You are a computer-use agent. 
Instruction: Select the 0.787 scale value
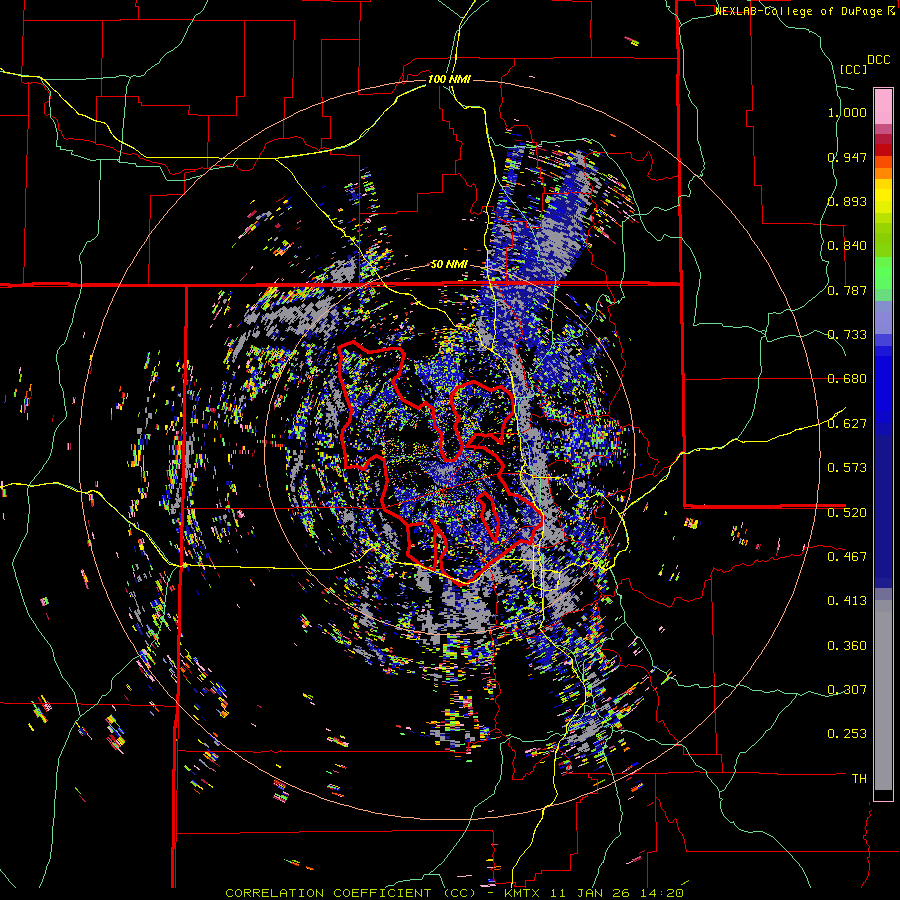(x=847, y=290)
